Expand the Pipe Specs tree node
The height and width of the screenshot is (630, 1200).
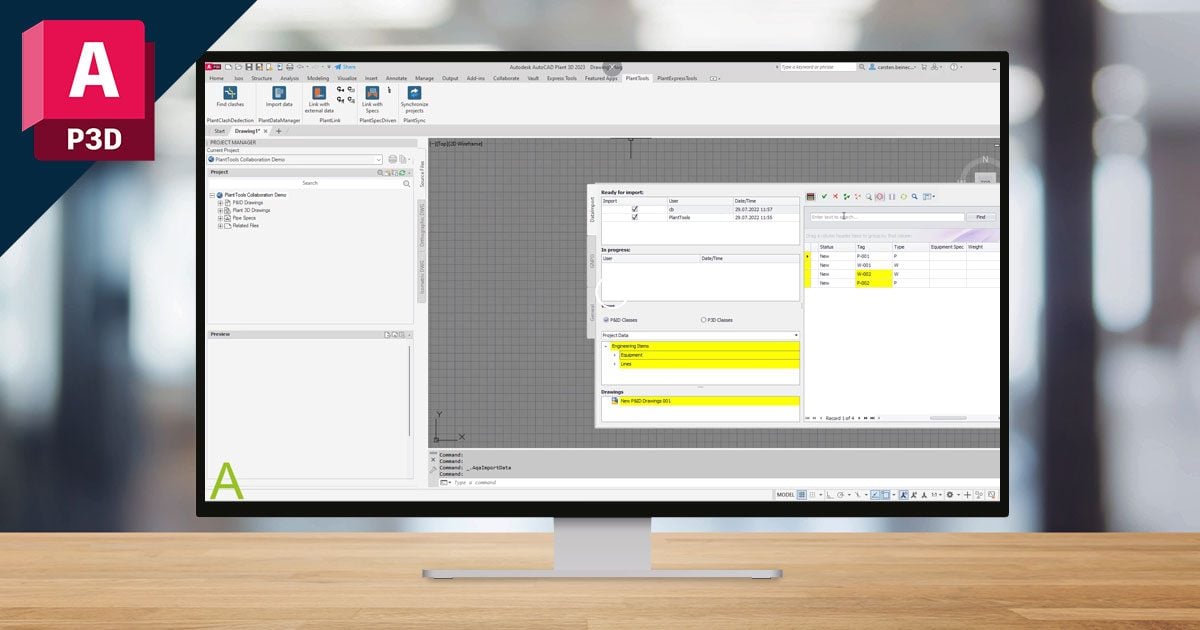[220, 218]
